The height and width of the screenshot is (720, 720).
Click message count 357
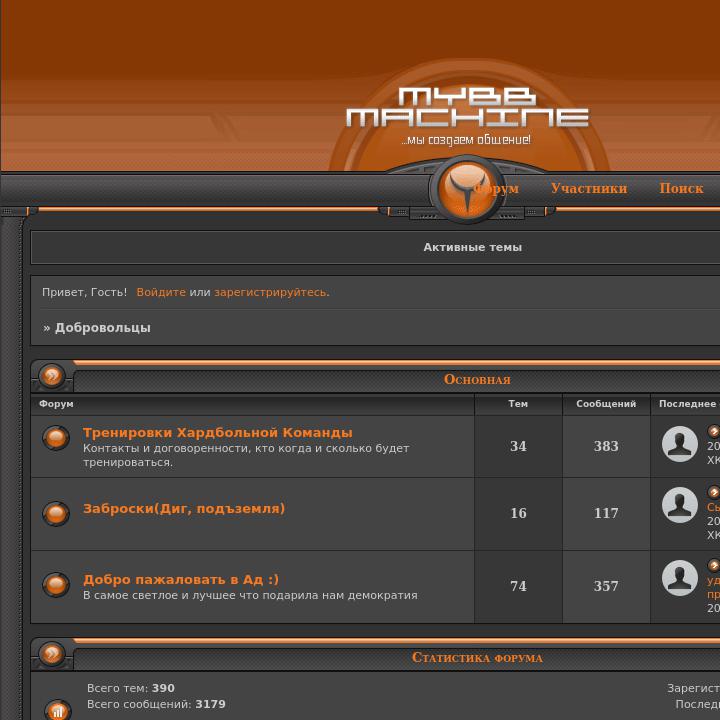[x=606, y=586]
